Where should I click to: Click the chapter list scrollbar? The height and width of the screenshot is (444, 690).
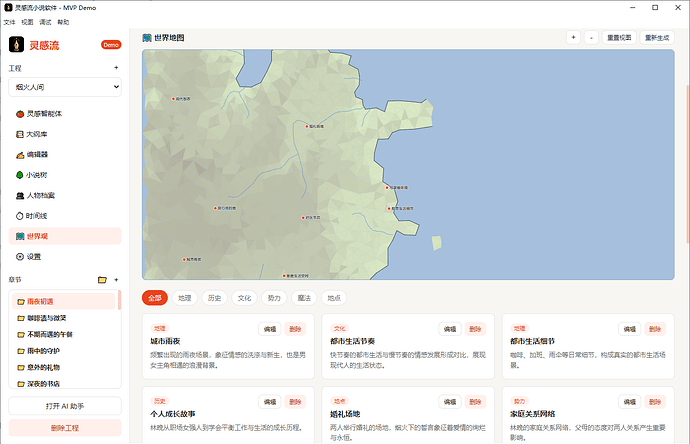[119, 300]
